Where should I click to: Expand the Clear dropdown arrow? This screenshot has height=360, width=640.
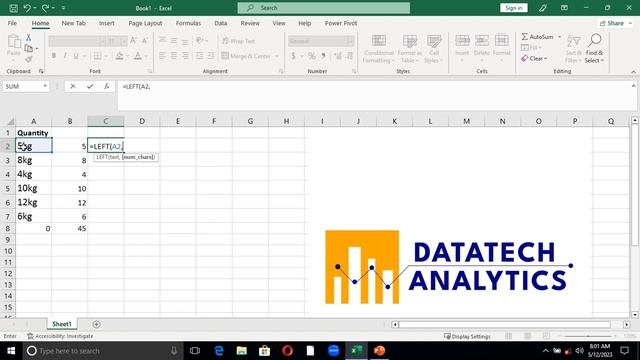tap(545, 59)
